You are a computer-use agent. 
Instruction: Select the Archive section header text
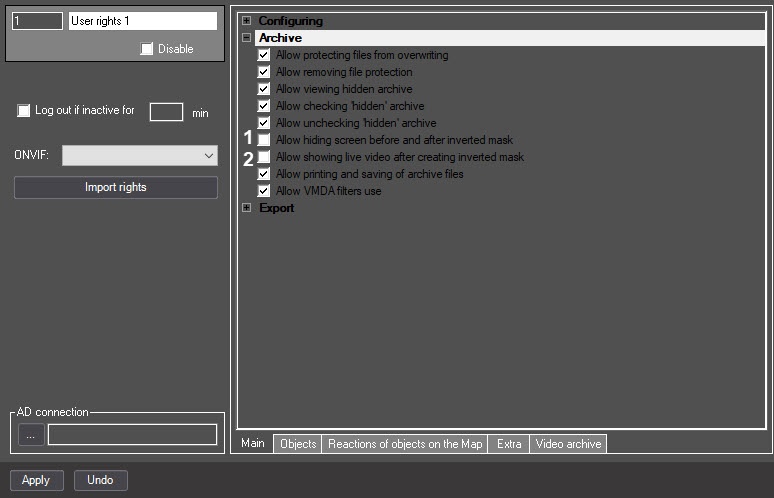pyautogui.click(x=280, y=38)
